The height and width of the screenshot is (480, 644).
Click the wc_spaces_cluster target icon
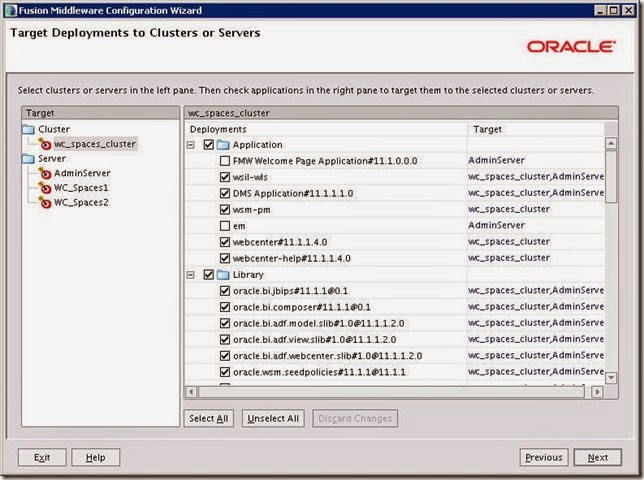click(x=45, y=144)
